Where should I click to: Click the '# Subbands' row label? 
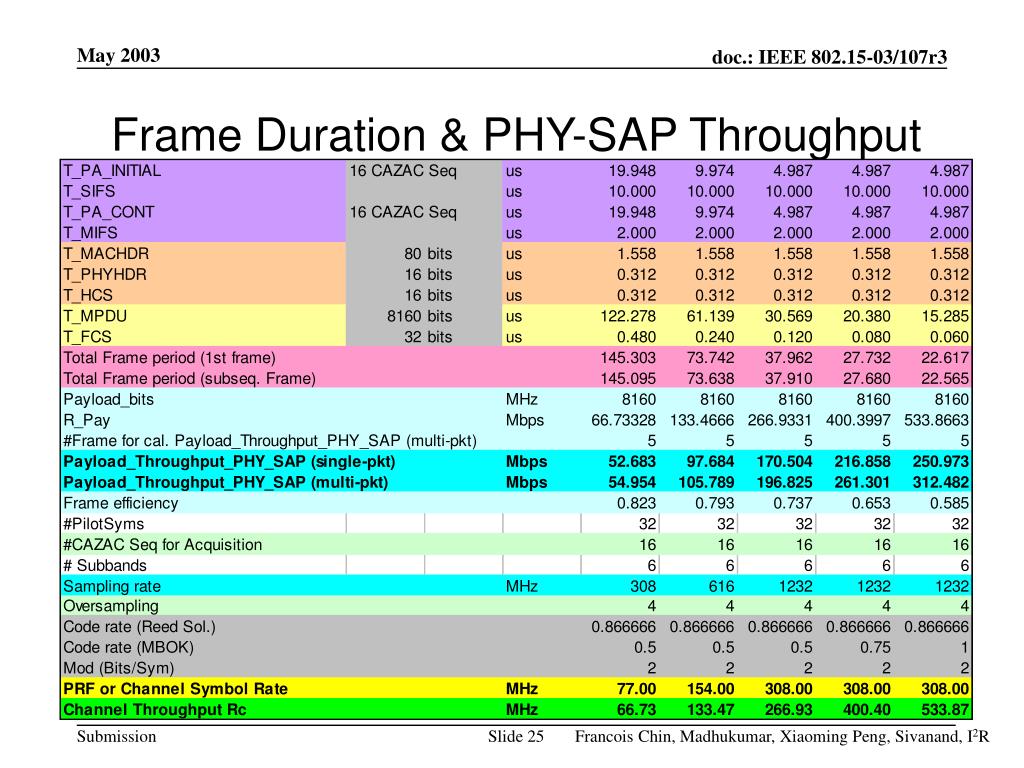[104, 566]
